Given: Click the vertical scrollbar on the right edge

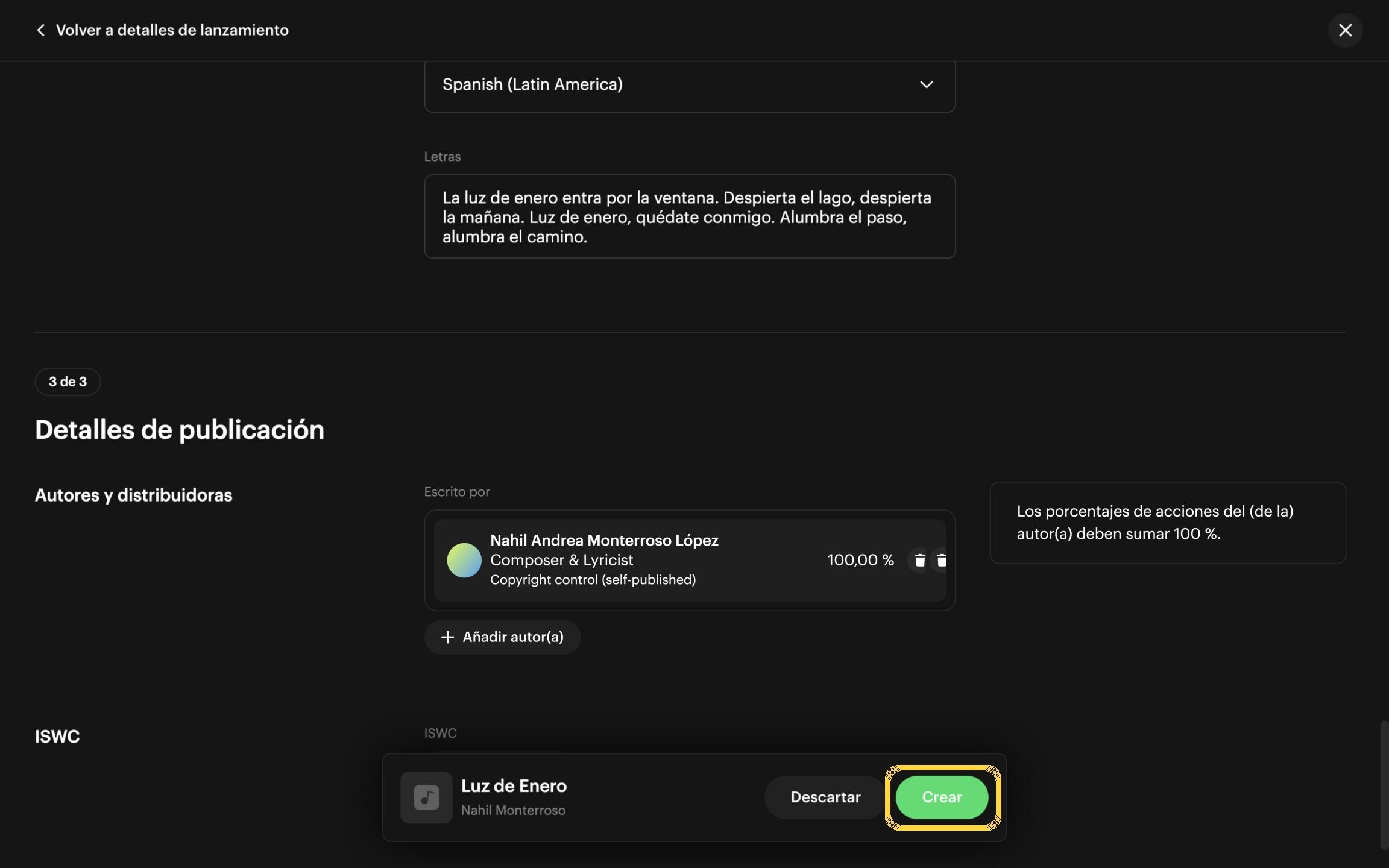Looking at the screenshot, I should 1384,784.
